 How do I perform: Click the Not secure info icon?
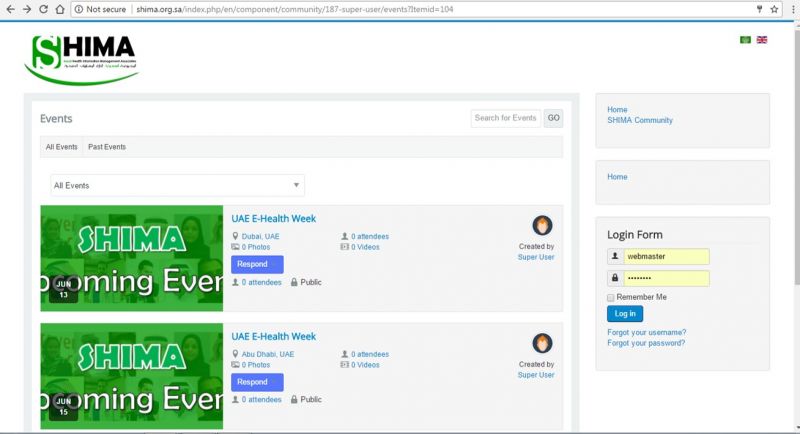pyautogui.click(x=79, y=9)
